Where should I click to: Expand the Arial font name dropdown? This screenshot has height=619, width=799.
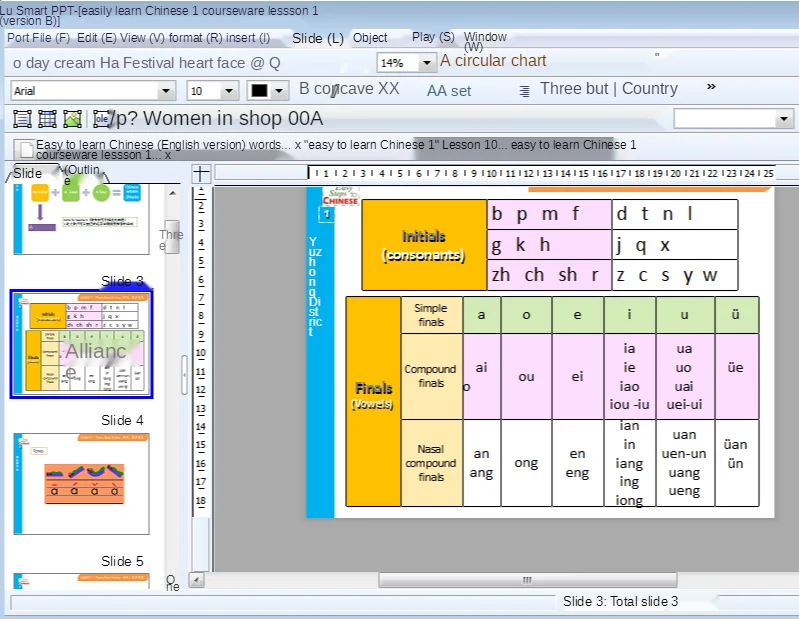pyautogui.click(x=166, y=91)
